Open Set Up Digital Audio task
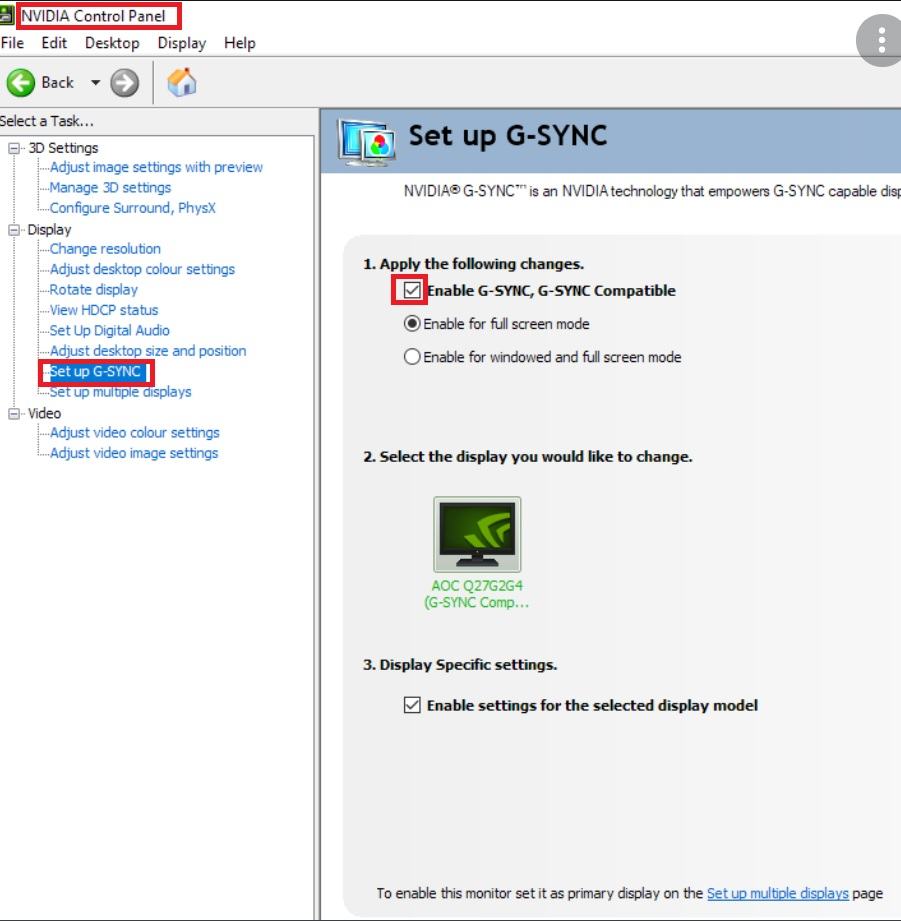 [110, 331]
